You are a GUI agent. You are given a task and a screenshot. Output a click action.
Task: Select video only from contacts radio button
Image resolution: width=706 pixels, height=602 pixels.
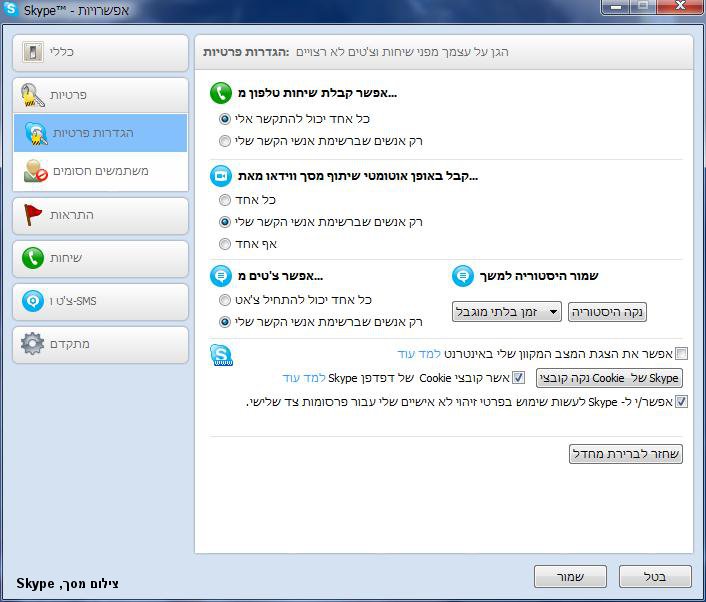[224, 222]
